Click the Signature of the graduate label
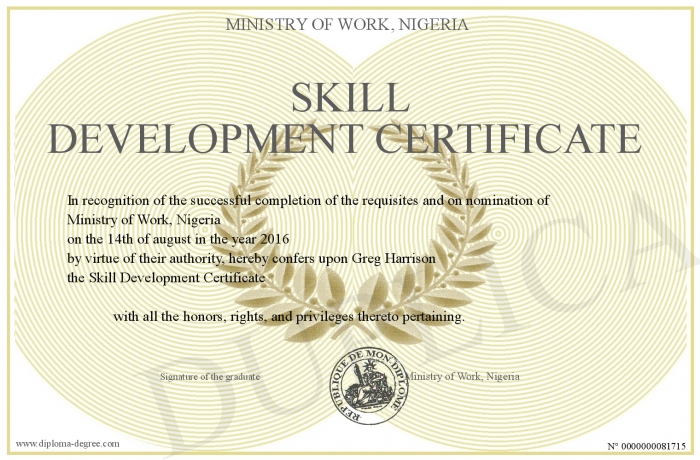 tap(210, 376)
